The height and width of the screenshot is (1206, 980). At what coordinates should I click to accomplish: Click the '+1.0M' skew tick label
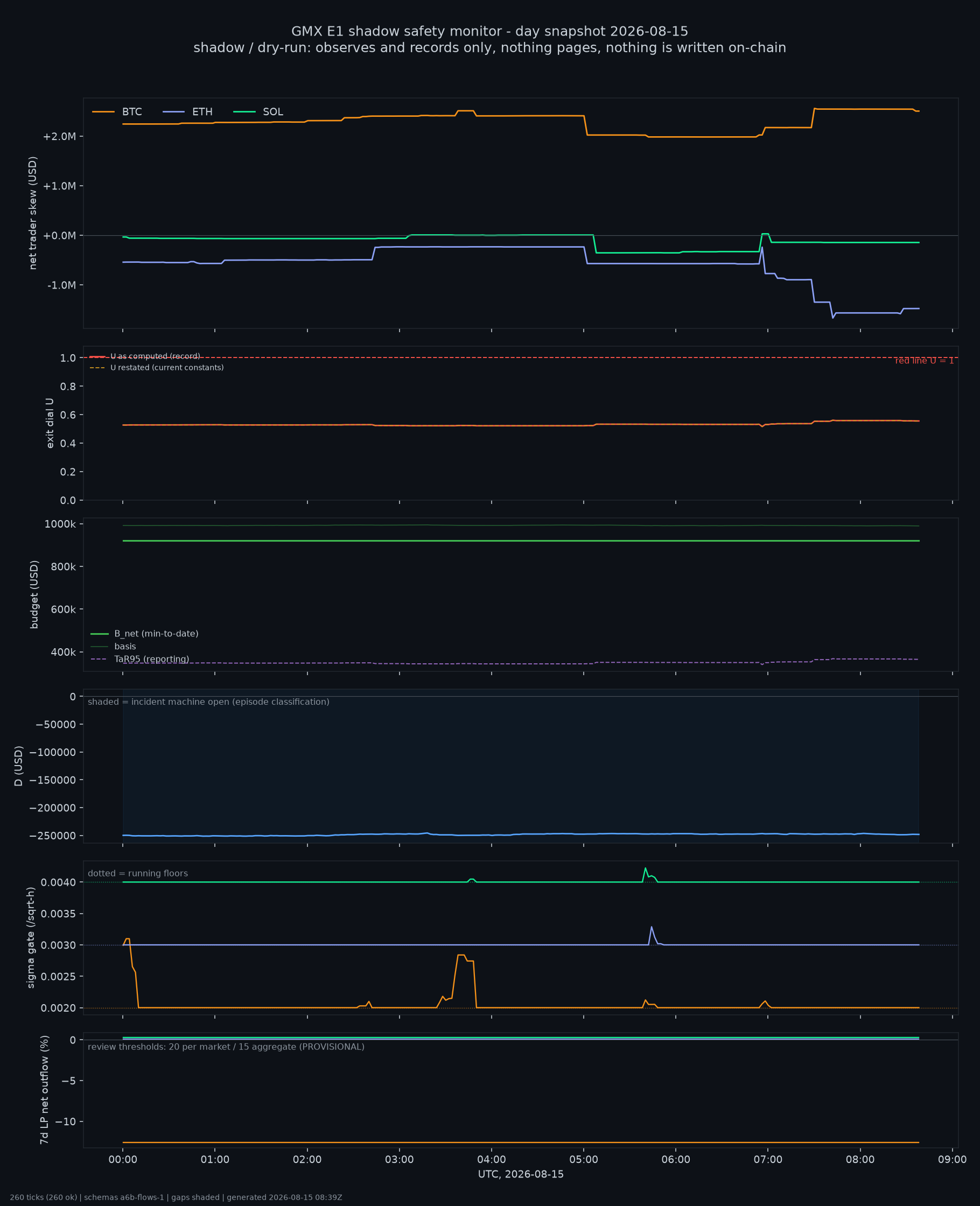59,186
